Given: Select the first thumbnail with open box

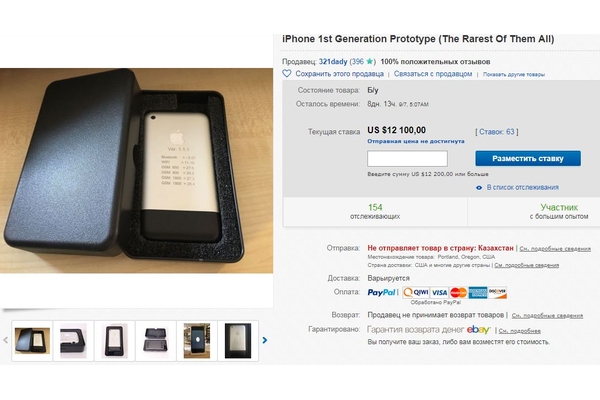Looking at the screenshot, I should coord(32,341).
